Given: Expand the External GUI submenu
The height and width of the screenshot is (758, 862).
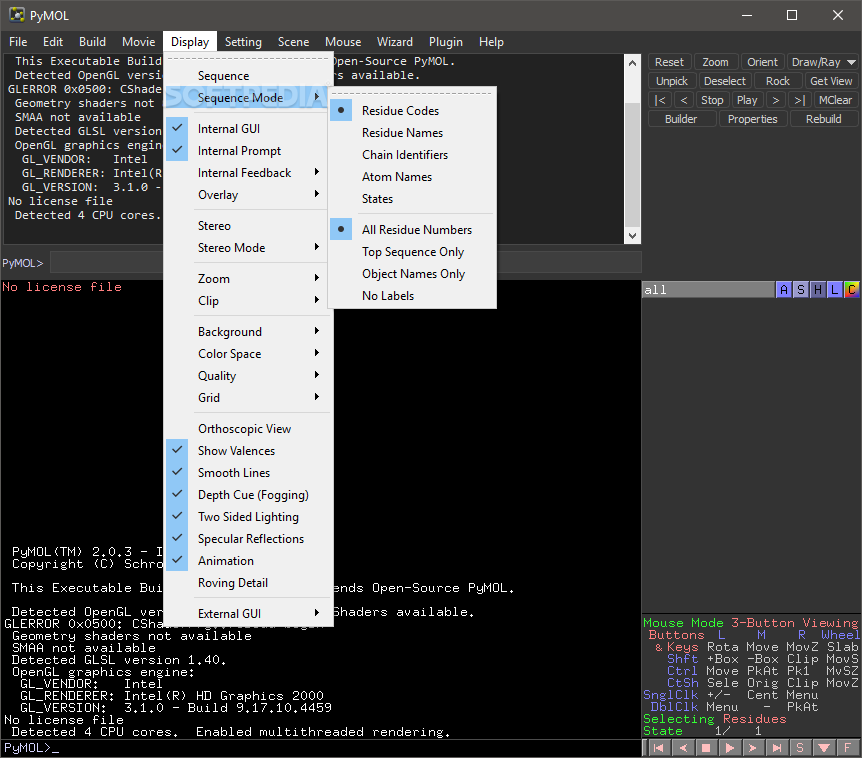Looking at the screenshot, I should point(248,613).
